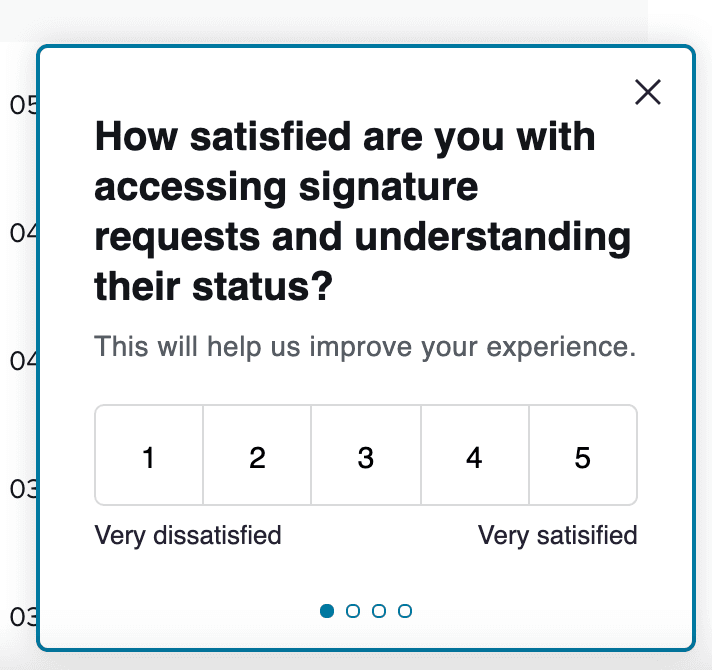This screenshot has height=670, width=712.
Task: Select the lower "03" entry behind the dialog
Action: [20, 616]
